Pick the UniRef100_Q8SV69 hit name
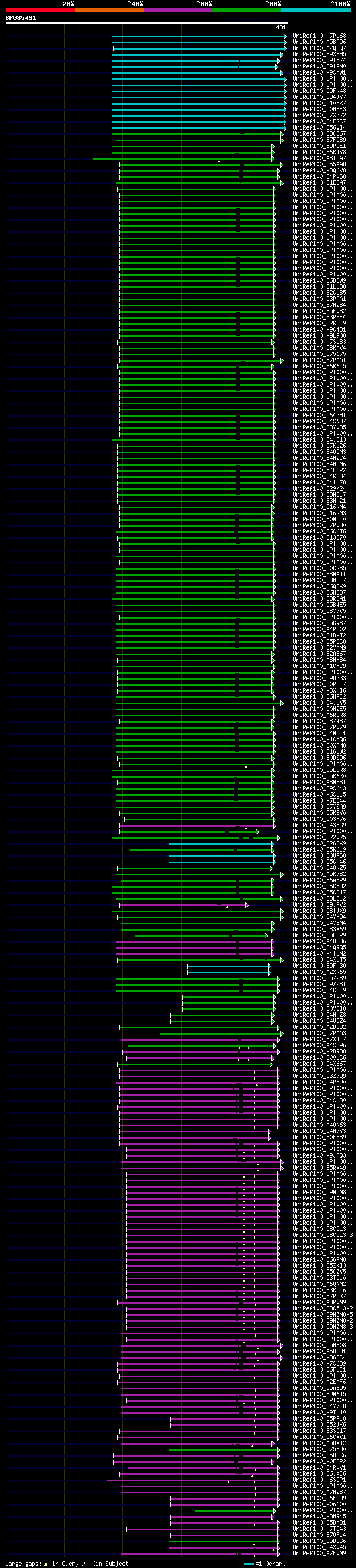The height and width of the screenshot is (1568, 356). click(x=319, y=929)
